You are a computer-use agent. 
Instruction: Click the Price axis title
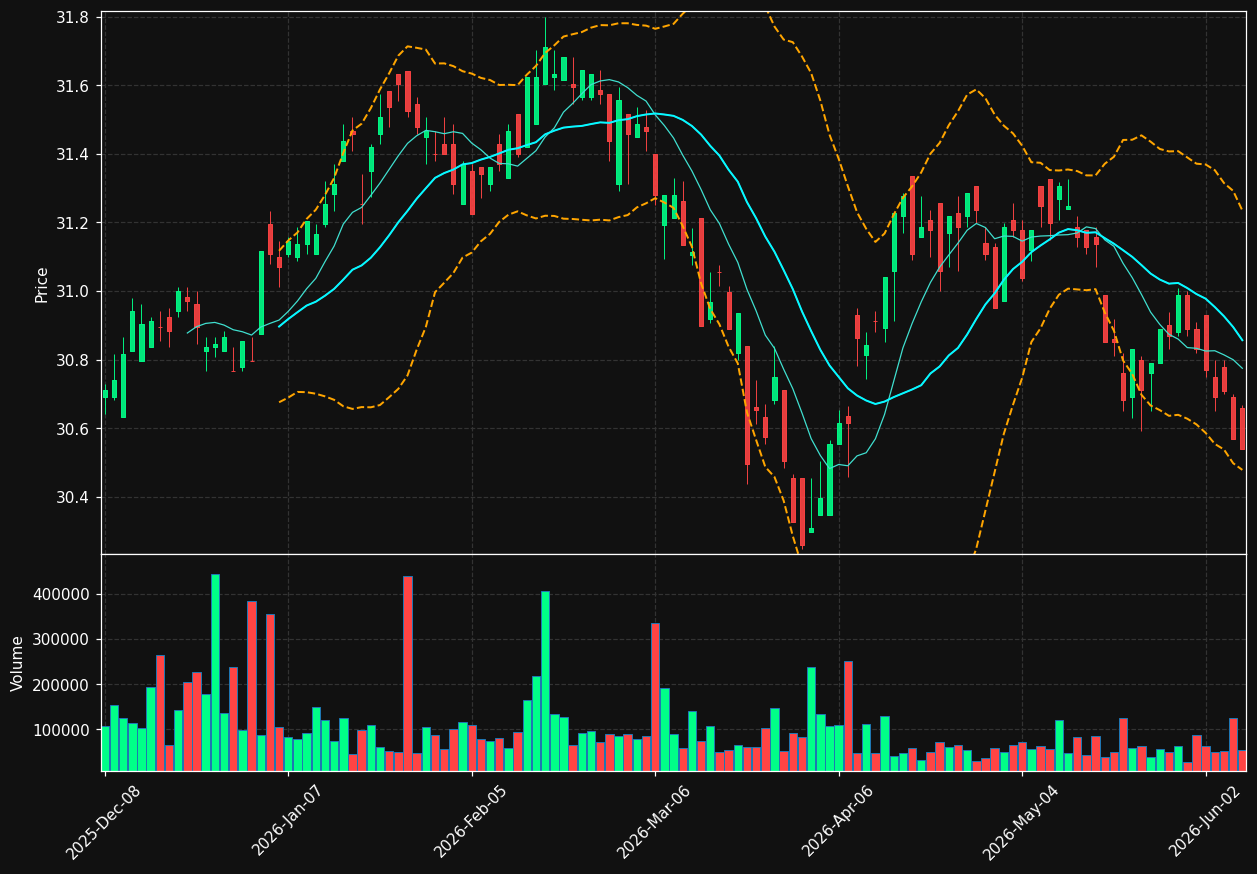coord(42,284)
